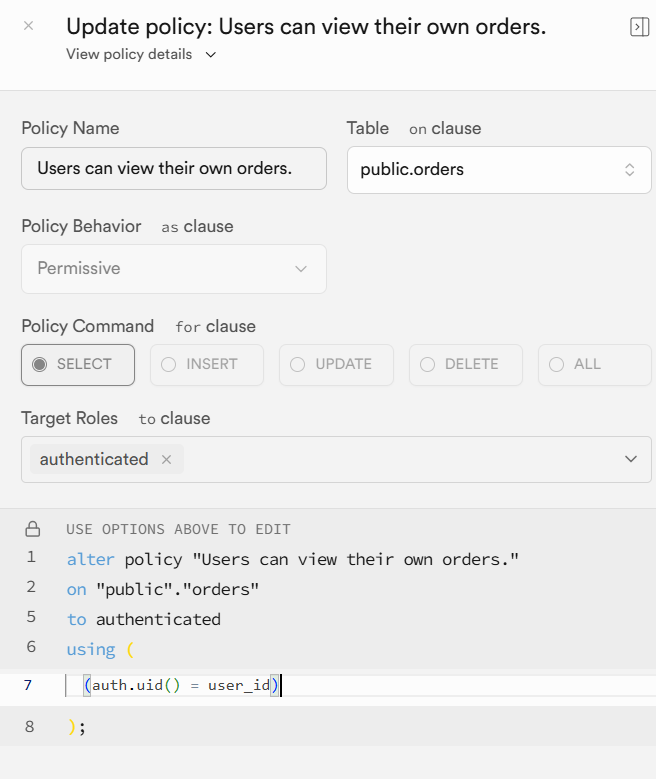
Task: Click the alter policy code line
Action: [293, 559]
